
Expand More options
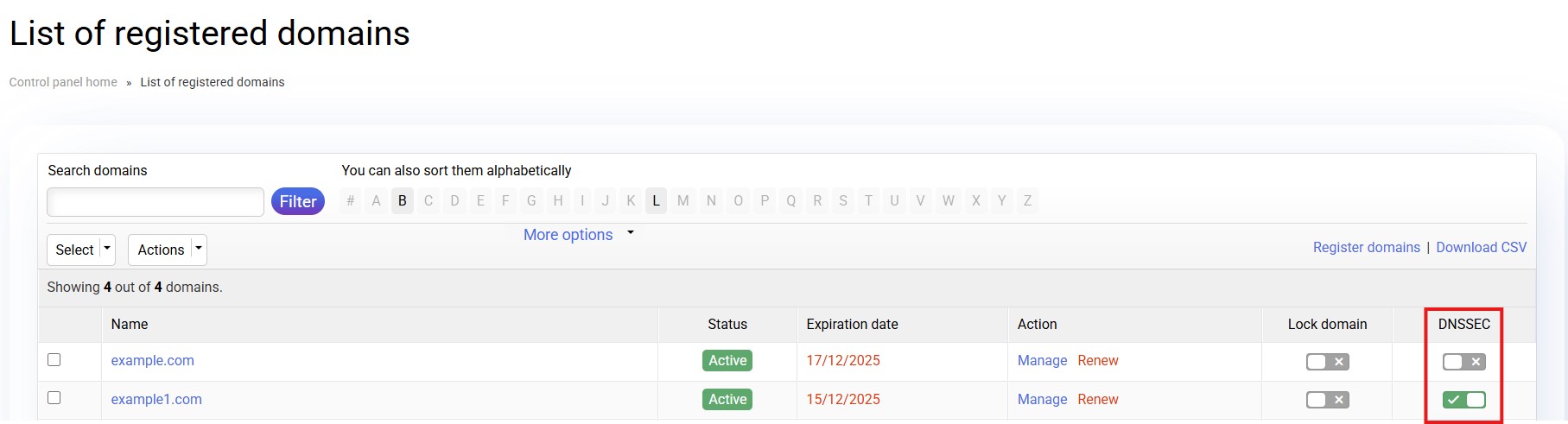[x=578, y=235]
